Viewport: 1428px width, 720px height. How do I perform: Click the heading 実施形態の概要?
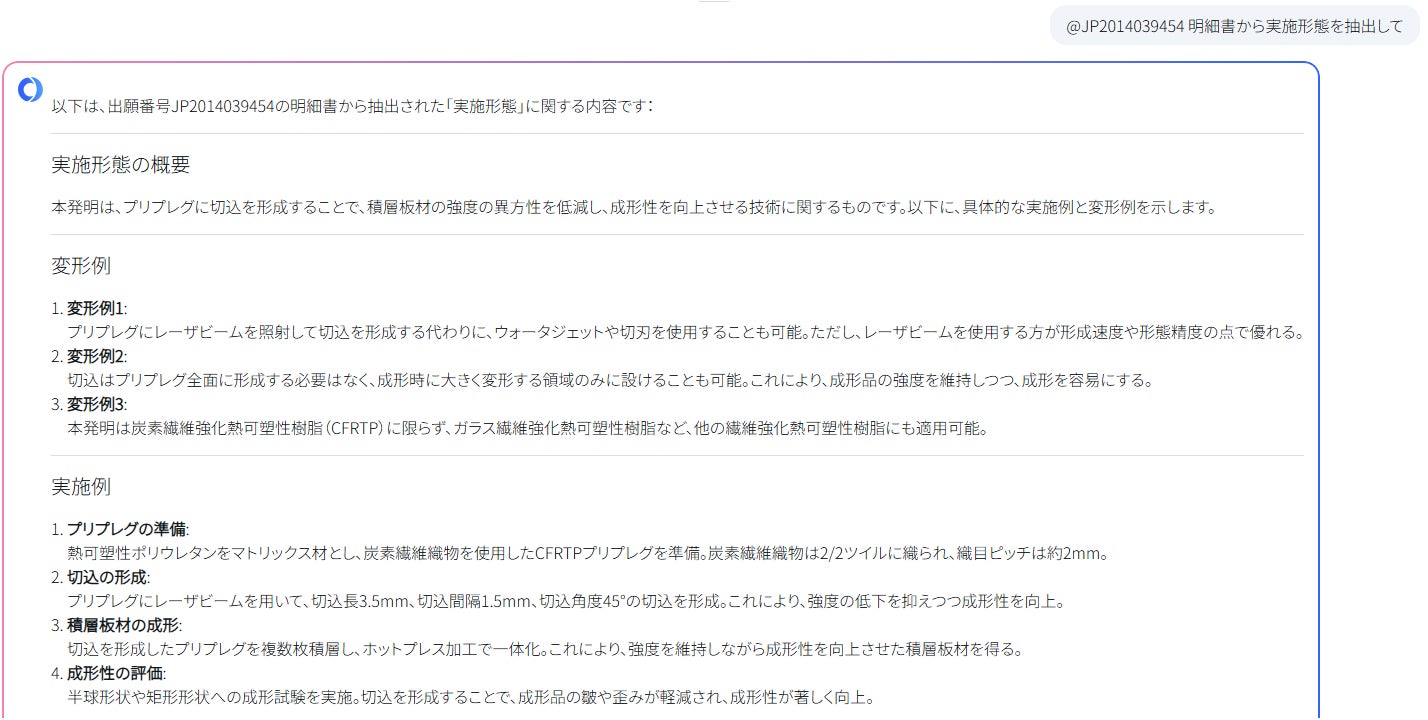coord(121,165)
